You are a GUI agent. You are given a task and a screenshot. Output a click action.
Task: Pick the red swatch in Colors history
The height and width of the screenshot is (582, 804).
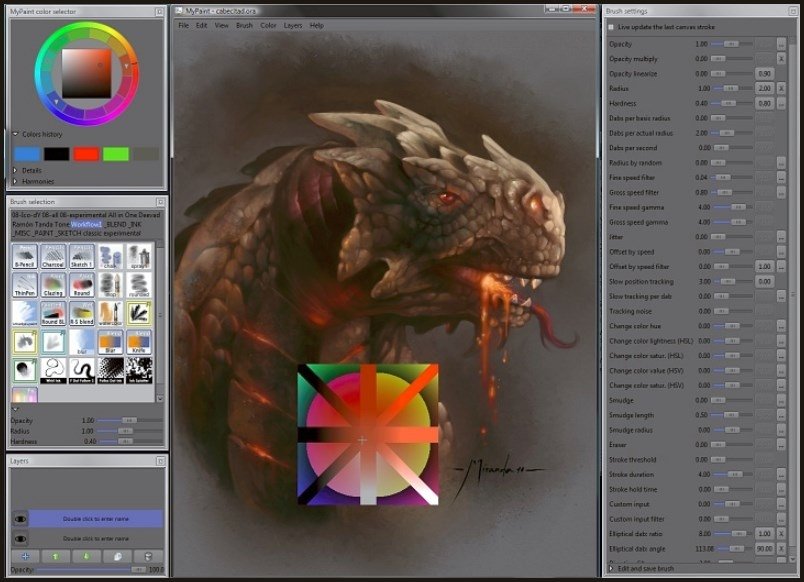[86, 154]
